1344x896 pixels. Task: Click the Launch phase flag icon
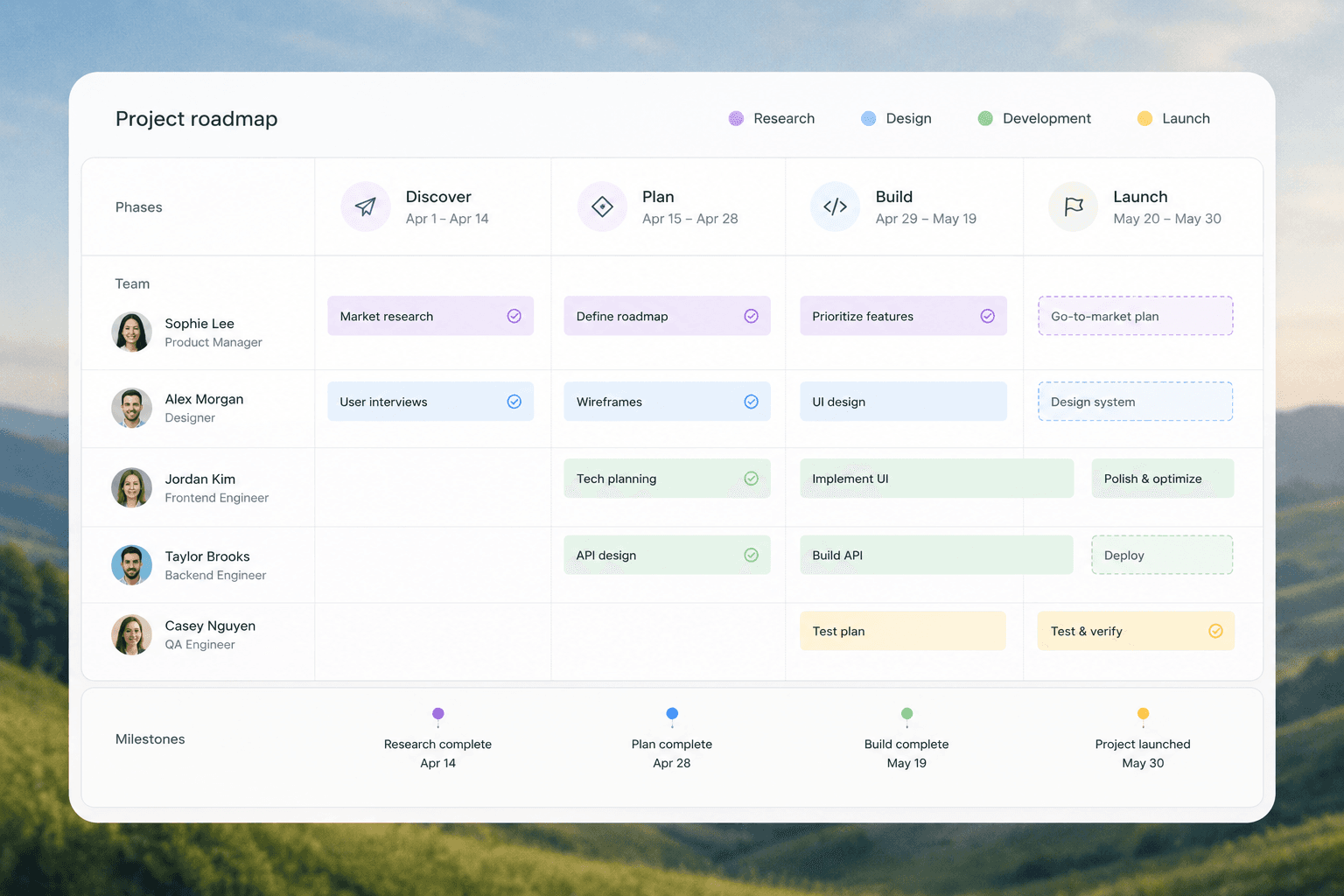point(1074,206)
